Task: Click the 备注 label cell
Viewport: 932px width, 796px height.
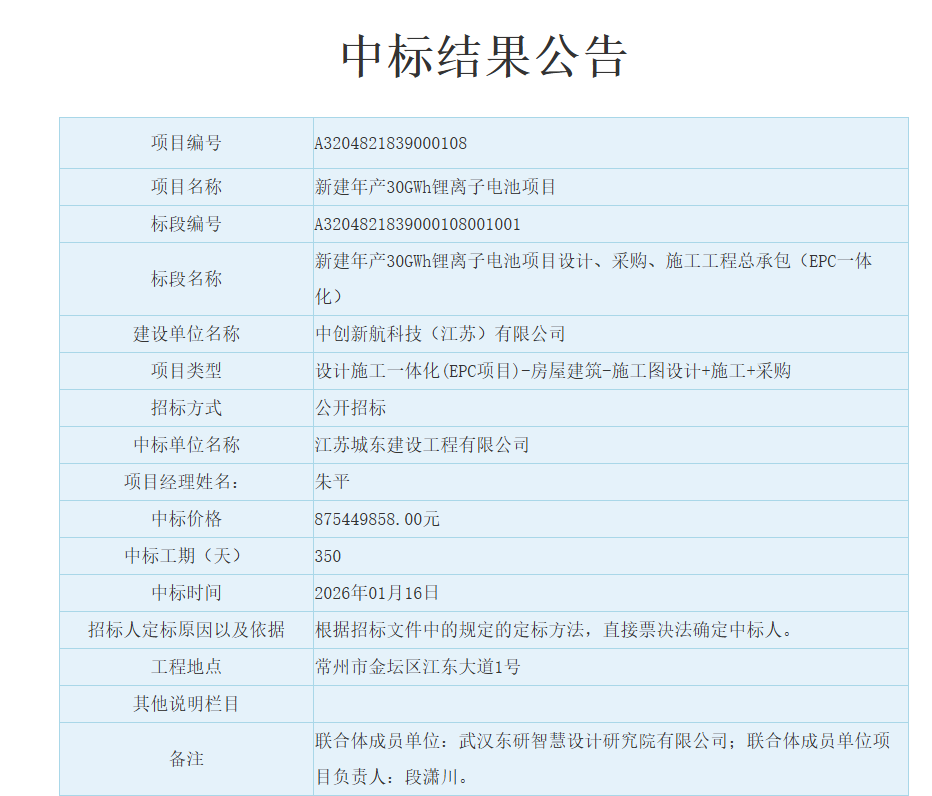Action: (186, 759)
